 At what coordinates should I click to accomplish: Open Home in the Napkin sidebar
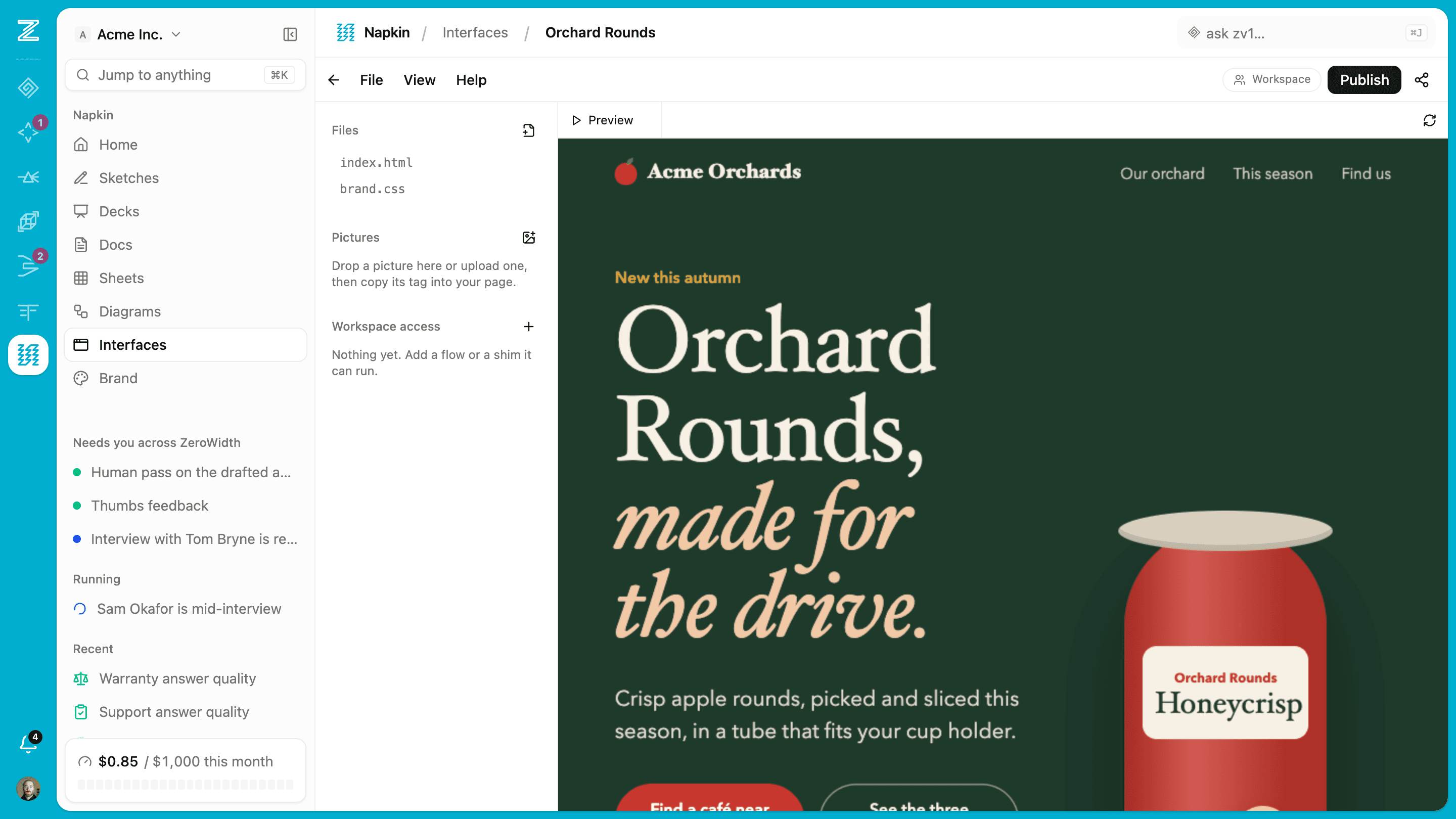[186, 144]
